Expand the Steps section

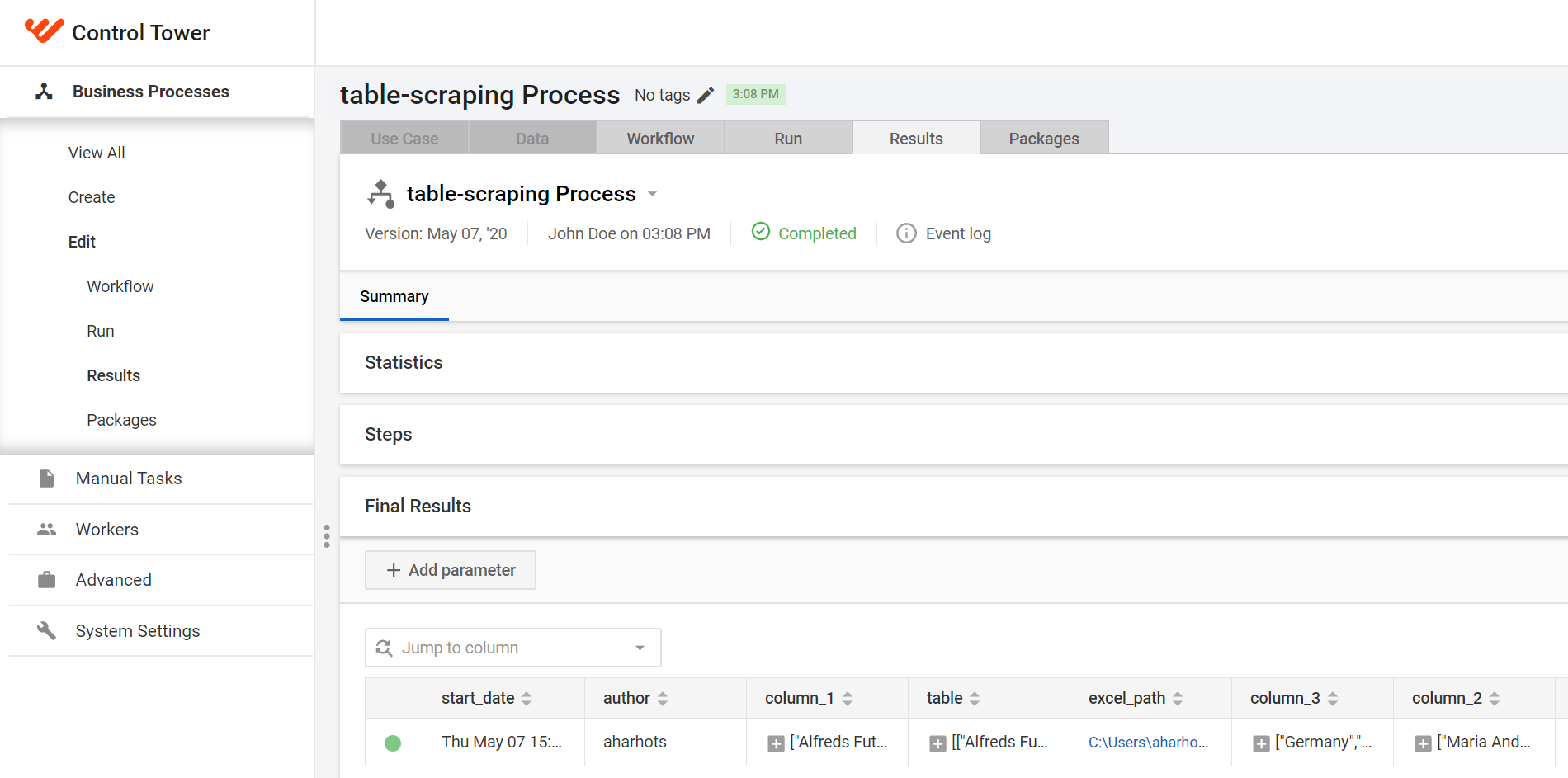pos(954,435)
